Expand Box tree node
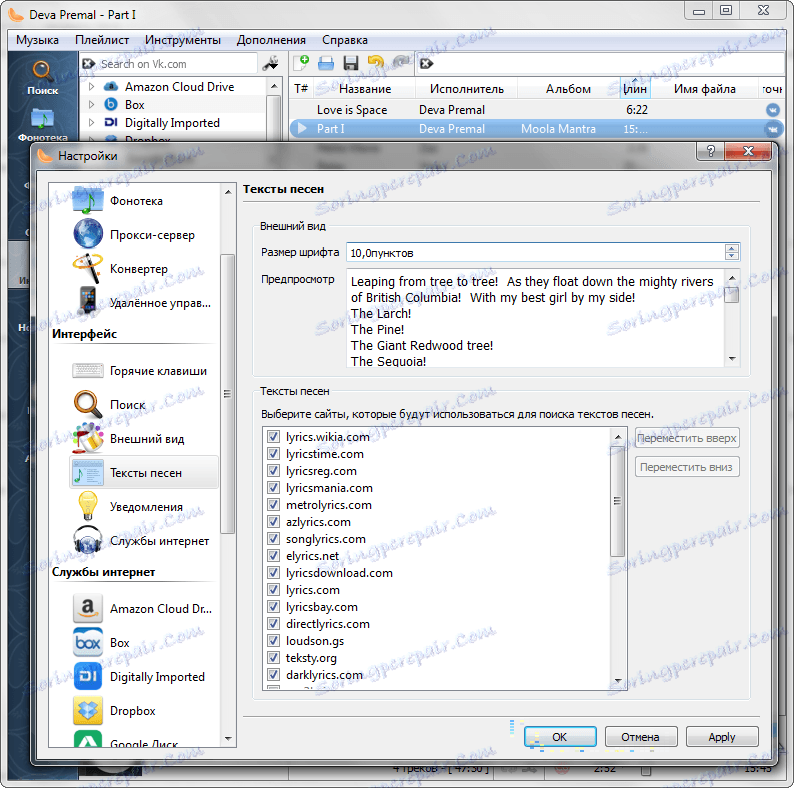This screenshot has width=794, height=788. click(91, 104)
